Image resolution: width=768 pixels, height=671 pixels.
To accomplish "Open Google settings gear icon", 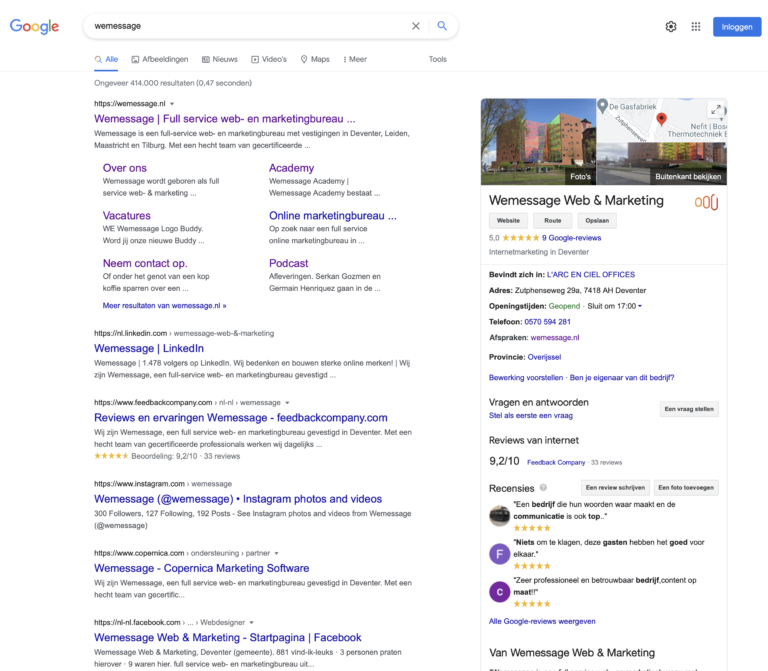I will click(671, 26).
